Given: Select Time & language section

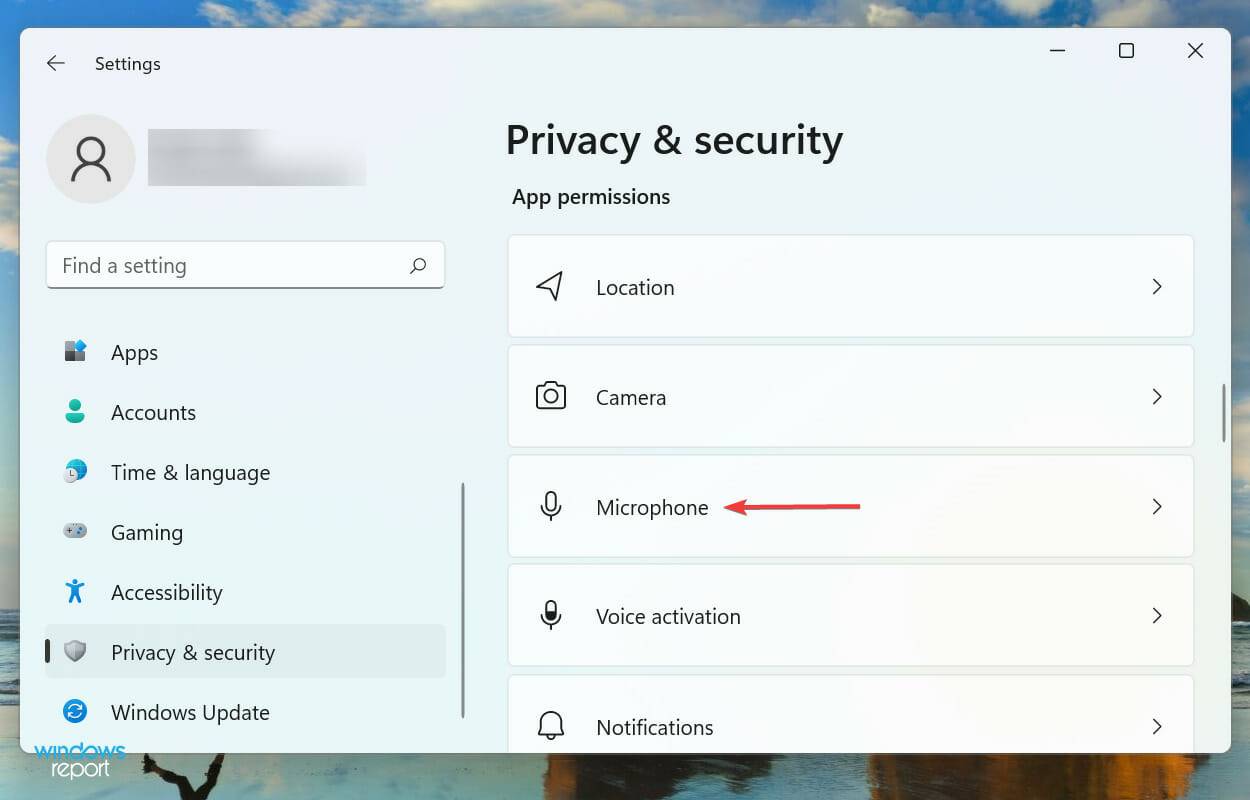Looking at the screenshot, I should [190, 473].
